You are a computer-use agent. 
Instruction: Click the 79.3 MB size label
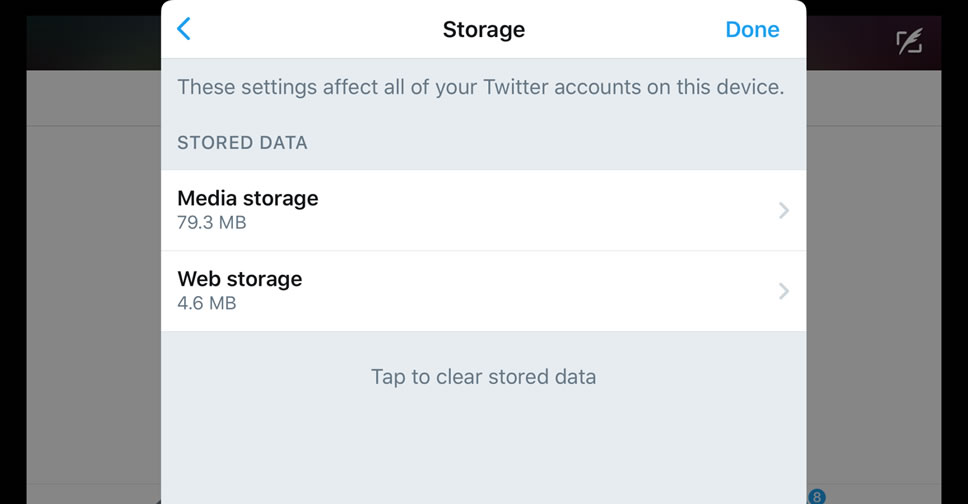212,222
